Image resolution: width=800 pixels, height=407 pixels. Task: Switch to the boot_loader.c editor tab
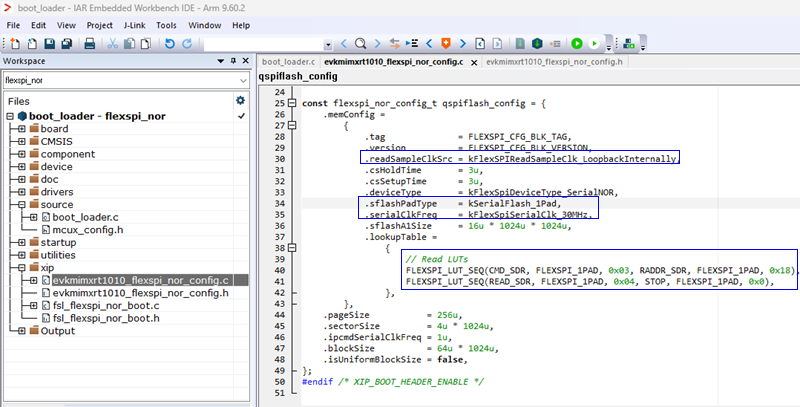point(288,62)
